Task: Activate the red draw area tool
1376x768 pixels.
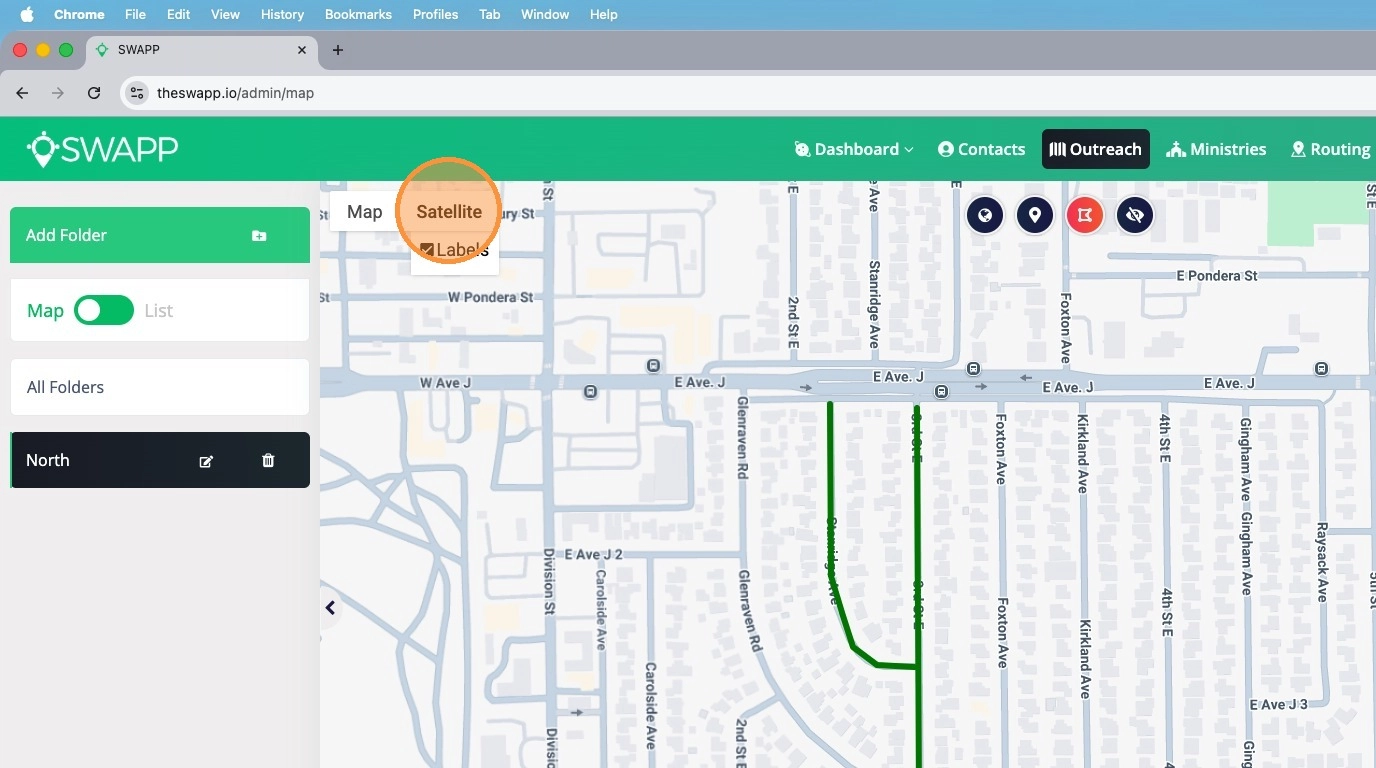Action: tap(1085, 215)
